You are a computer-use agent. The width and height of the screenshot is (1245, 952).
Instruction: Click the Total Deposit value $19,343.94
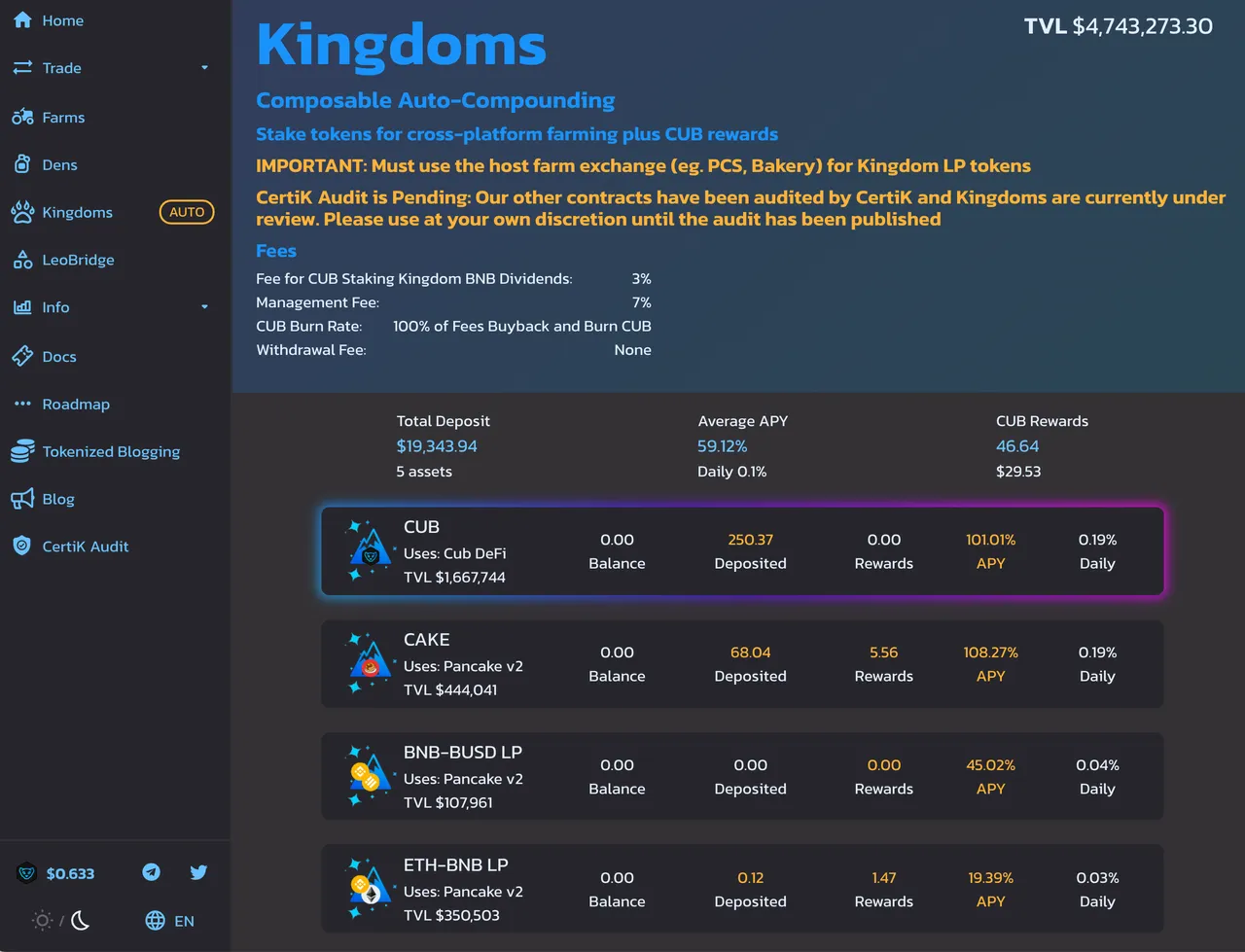click(437, 446)
